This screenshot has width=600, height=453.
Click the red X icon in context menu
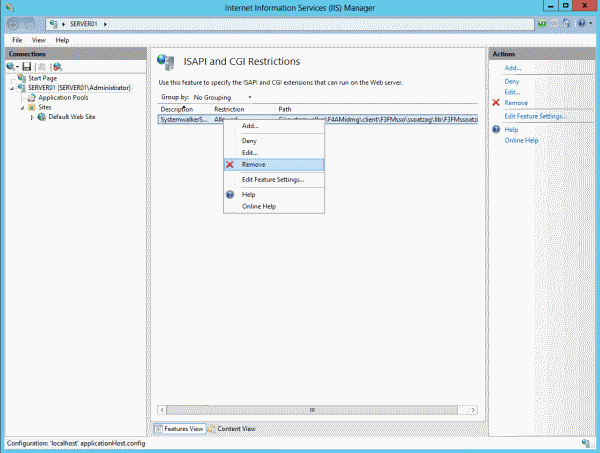[x=230, y=165]
